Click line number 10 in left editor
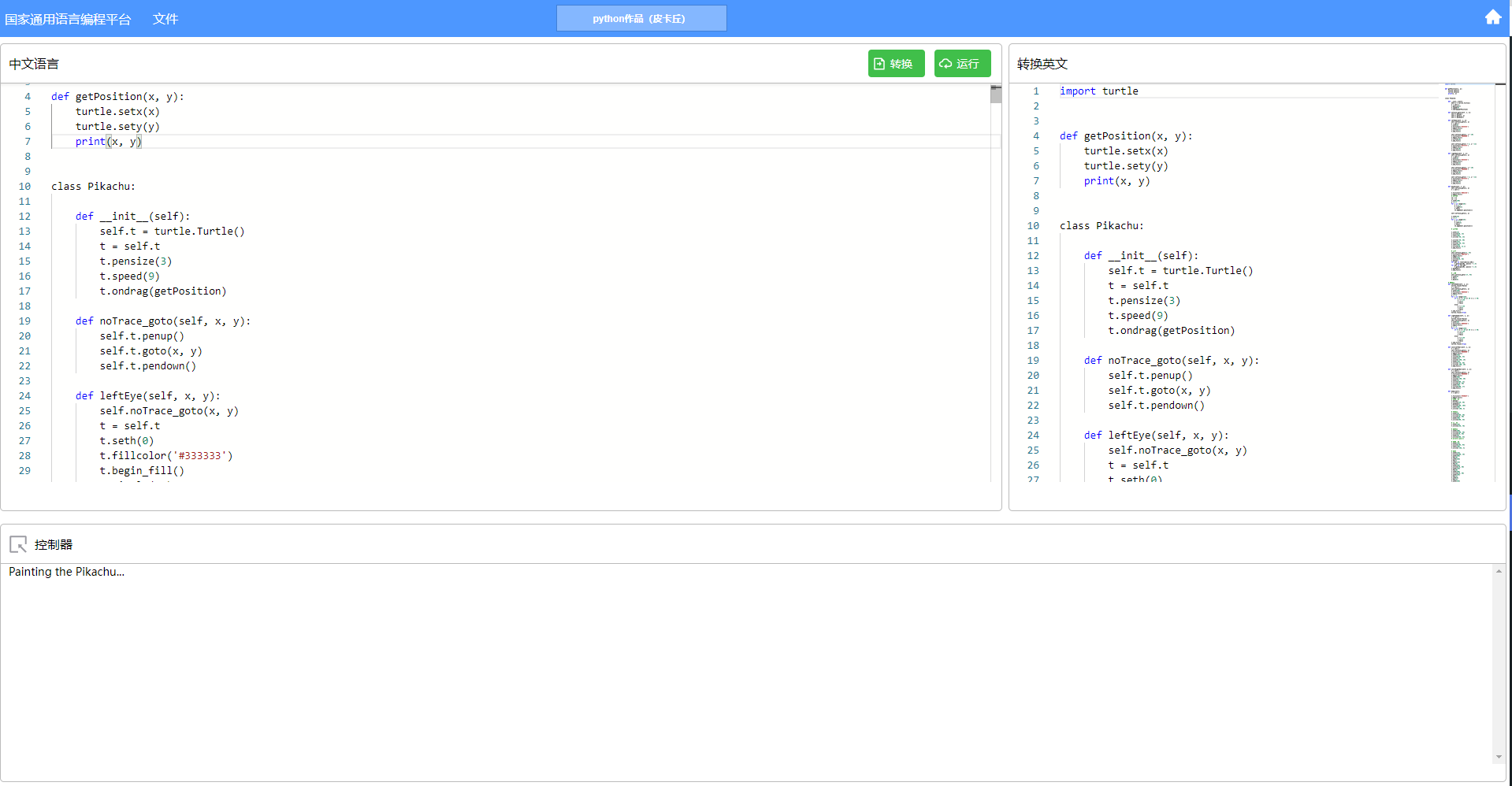1512x786 pixels. click(x=25, y=187)
